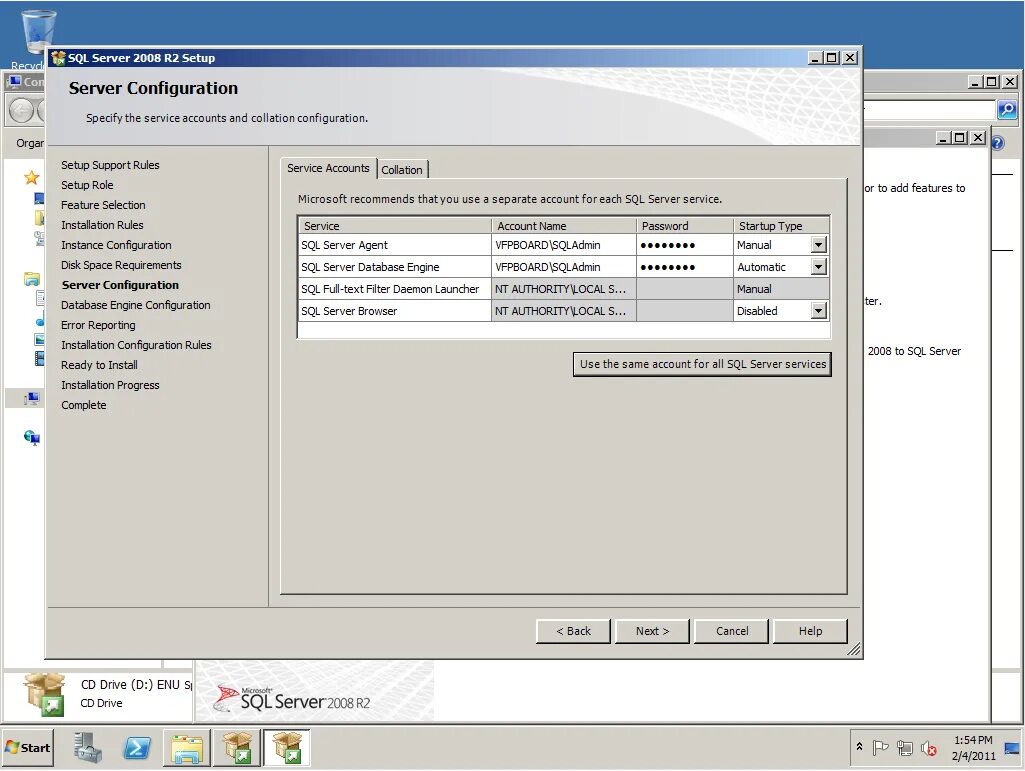
Task: Go to the previous page with Back
Action: click(x=573, y=631)
